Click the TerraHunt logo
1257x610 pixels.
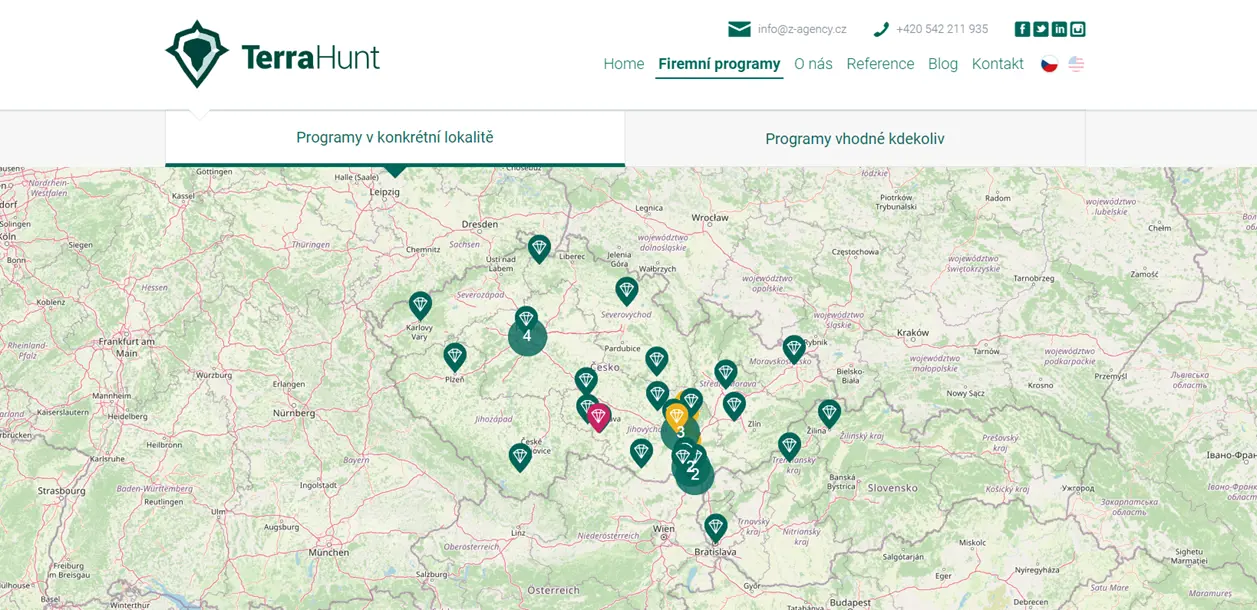(272, 55)
